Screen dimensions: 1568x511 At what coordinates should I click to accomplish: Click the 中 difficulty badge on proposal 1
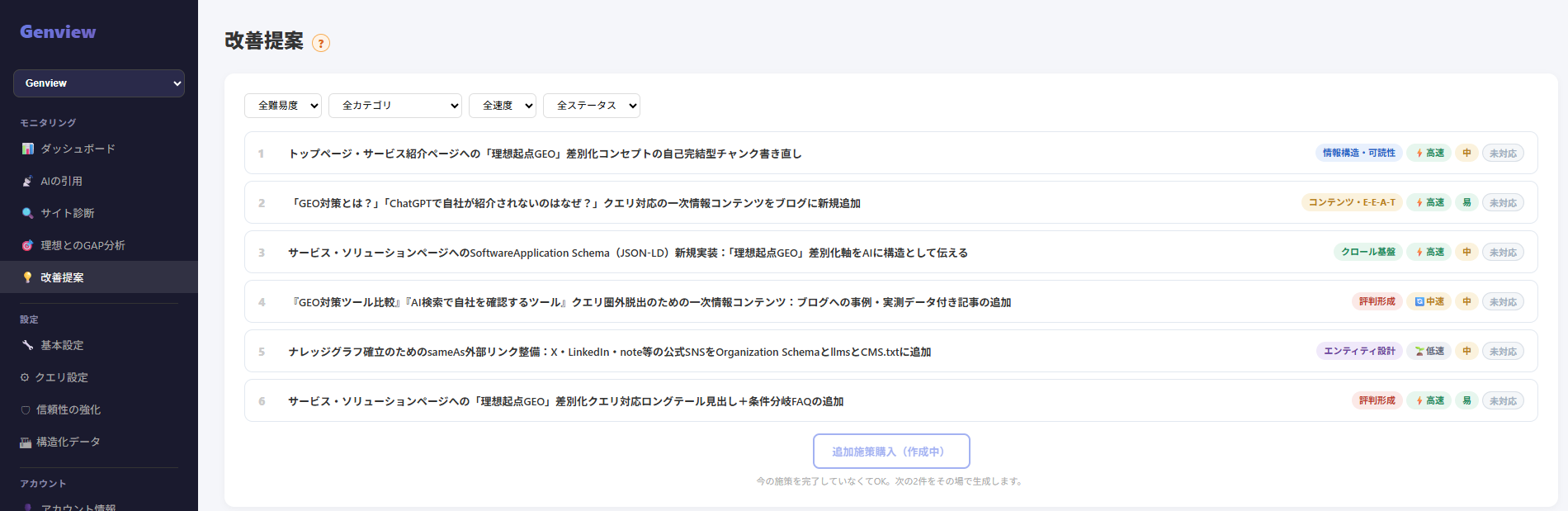pos(1466,153)
